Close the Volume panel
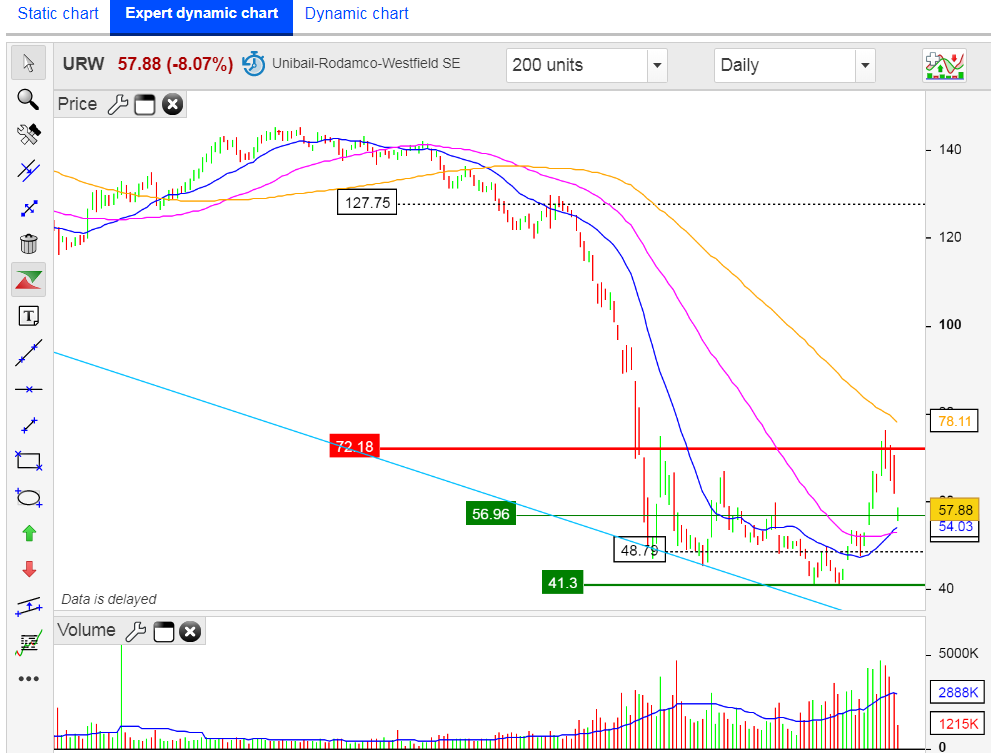The height and width of the screenshot is (753, 991). 190,631
